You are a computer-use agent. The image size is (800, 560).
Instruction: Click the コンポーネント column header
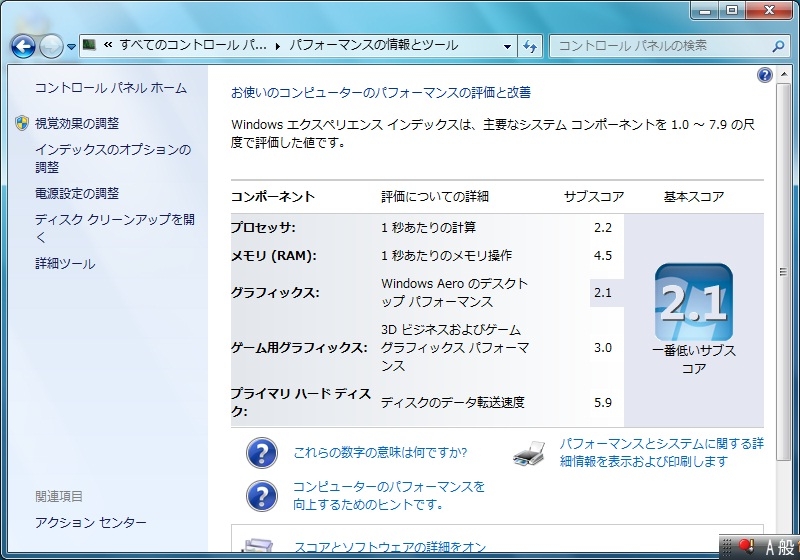pos(273,196)
